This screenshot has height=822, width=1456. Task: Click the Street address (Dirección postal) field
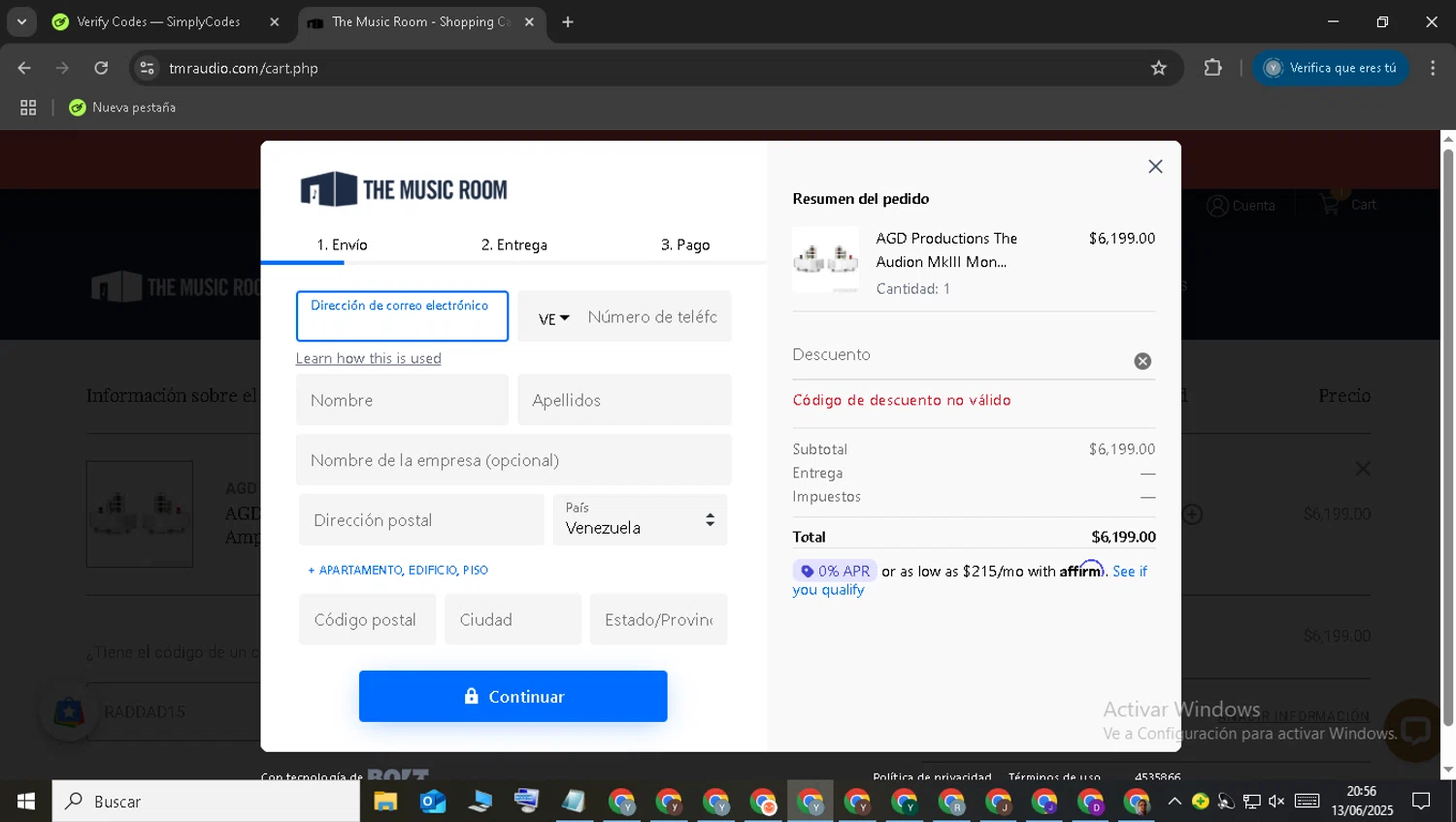pyautogui.click(x=421, y=520)
